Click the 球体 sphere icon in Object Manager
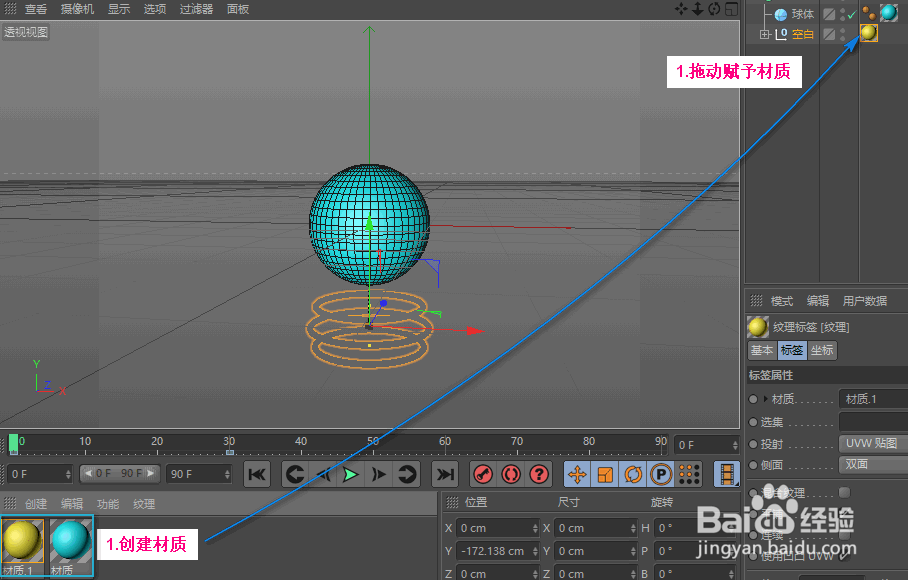Image resolution: width=908 pixels, height=580 pixels. pos(781,13)
